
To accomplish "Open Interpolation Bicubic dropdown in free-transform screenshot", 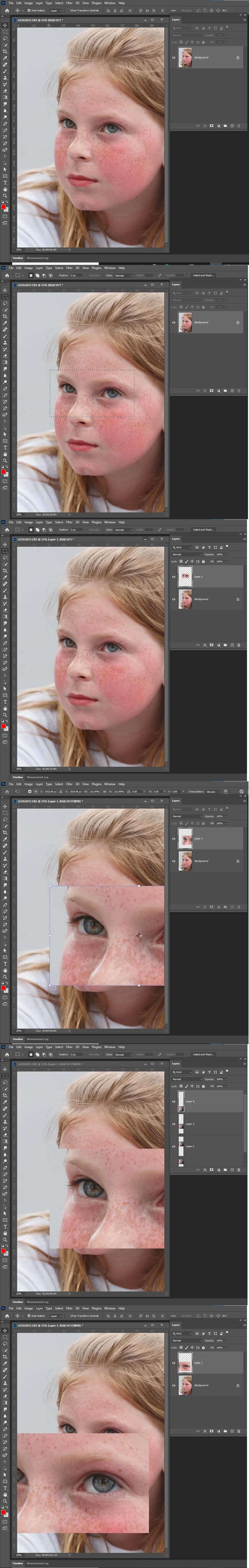I will tap(212, 792).
